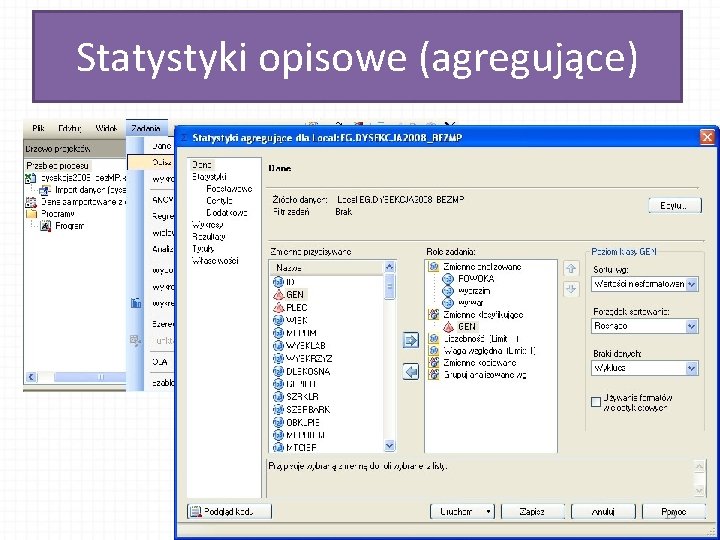Click the role icon beside Zmienne kopiowane
The height and width of the screenshot is (540, 720).
point(433,363)
